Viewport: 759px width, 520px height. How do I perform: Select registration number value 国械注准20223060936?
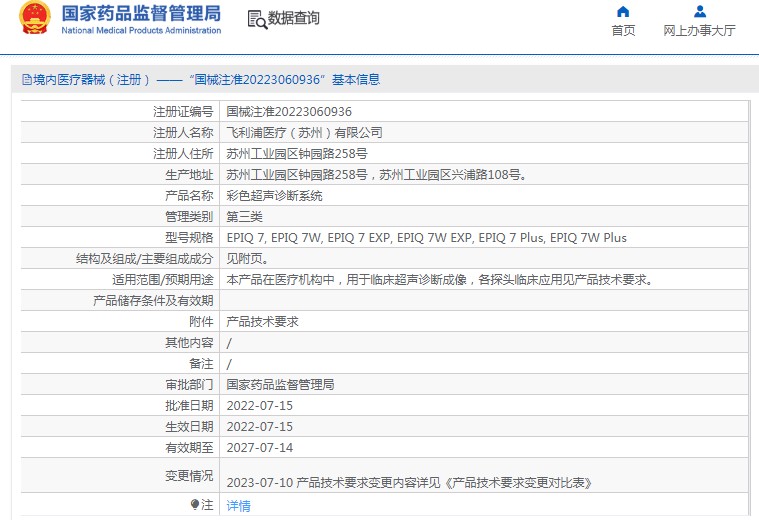tap(289, 112)
